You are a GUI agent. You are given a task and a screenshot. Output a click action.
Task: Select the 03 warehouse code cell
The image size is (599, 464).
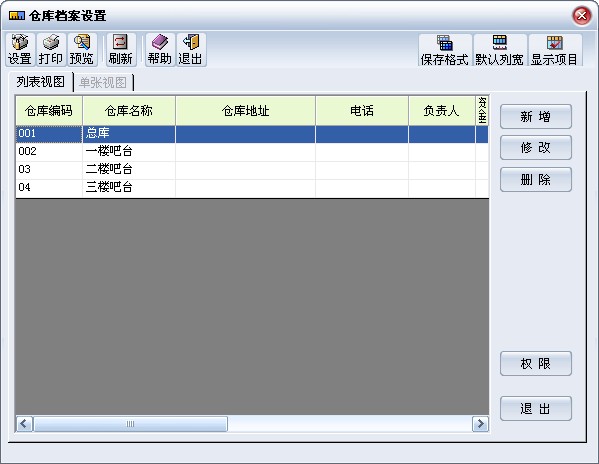(x=49, y=170)
